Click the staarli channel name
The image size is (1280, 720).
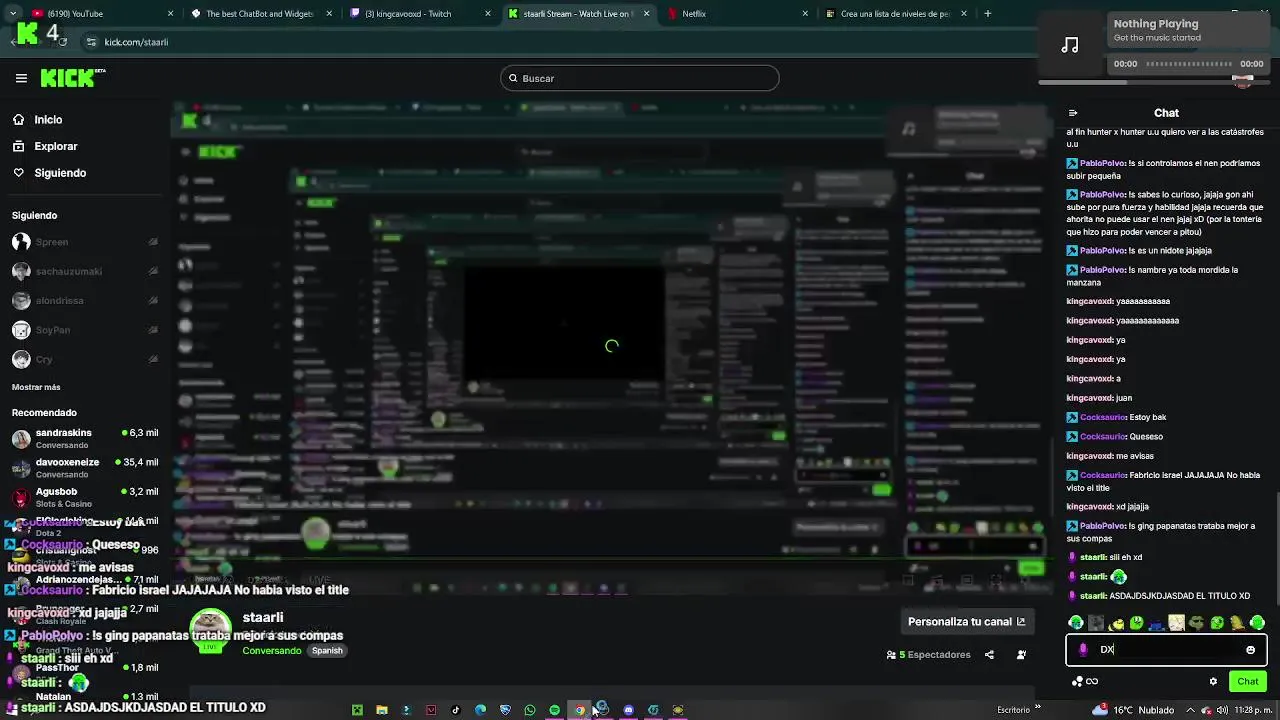pos(263,618)
